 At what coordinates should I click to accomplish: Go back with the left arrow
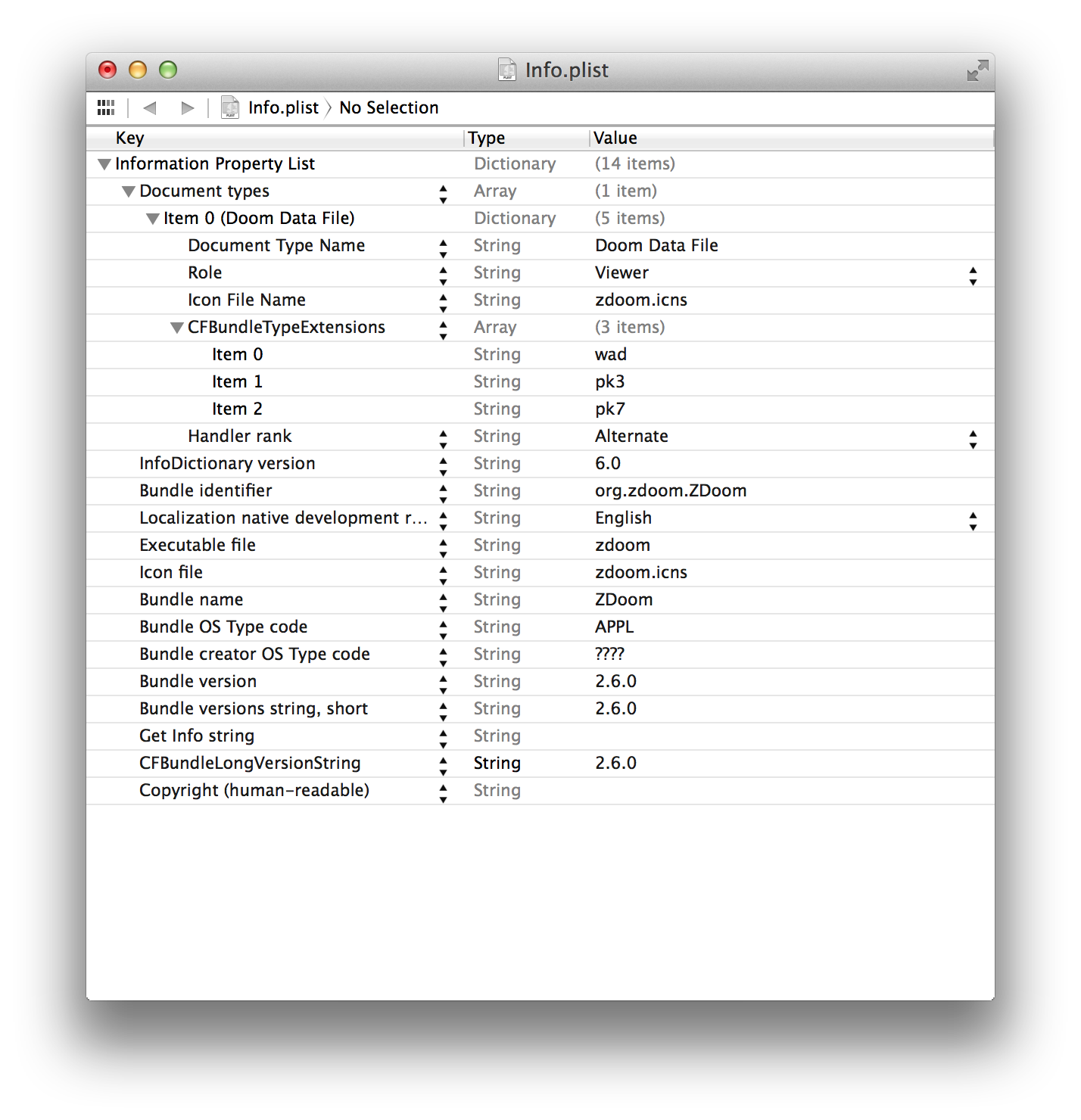pyautogui.click(x=150, y=108)
